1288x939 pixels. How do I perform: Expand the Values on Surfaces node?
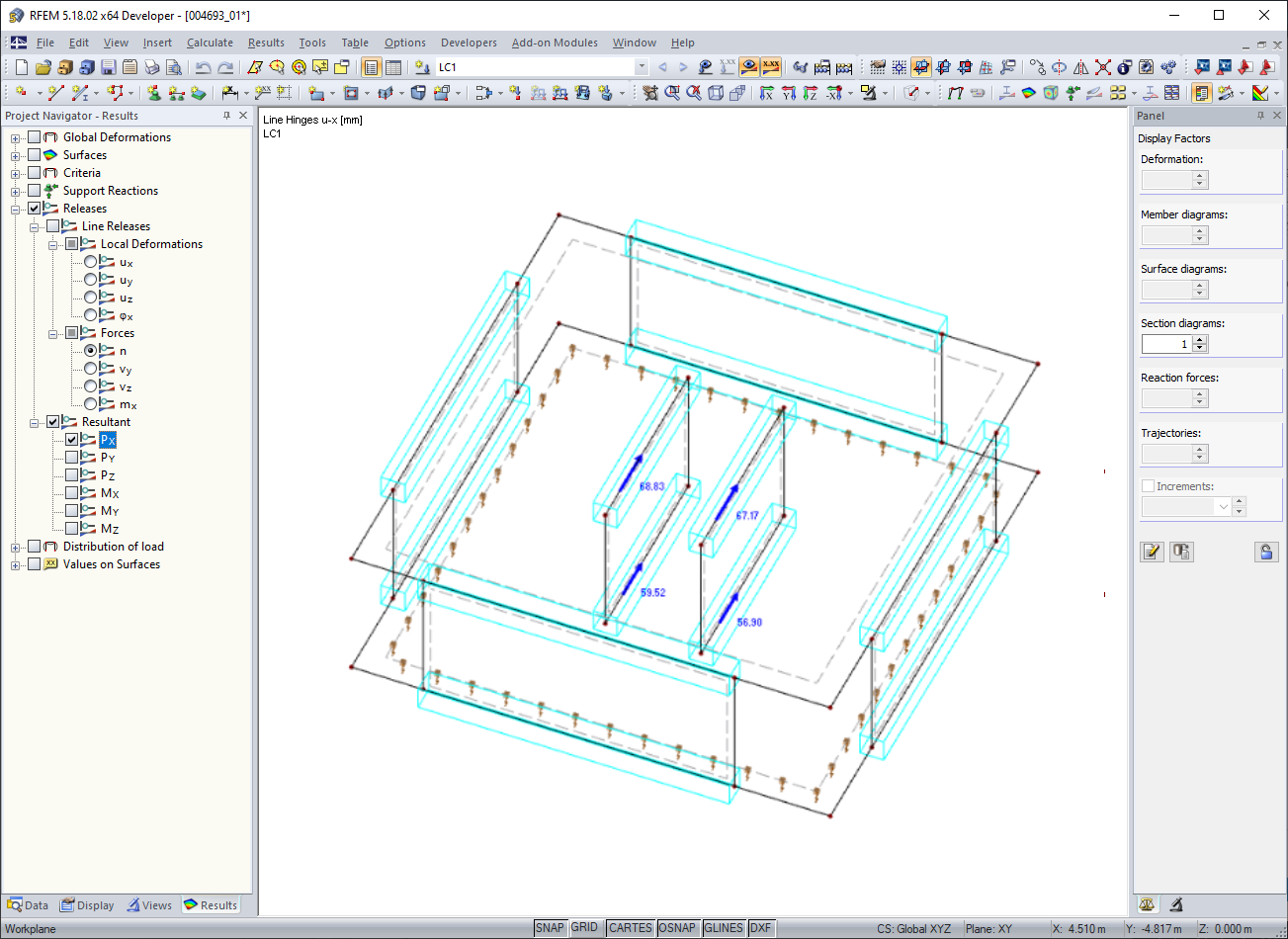16,564
